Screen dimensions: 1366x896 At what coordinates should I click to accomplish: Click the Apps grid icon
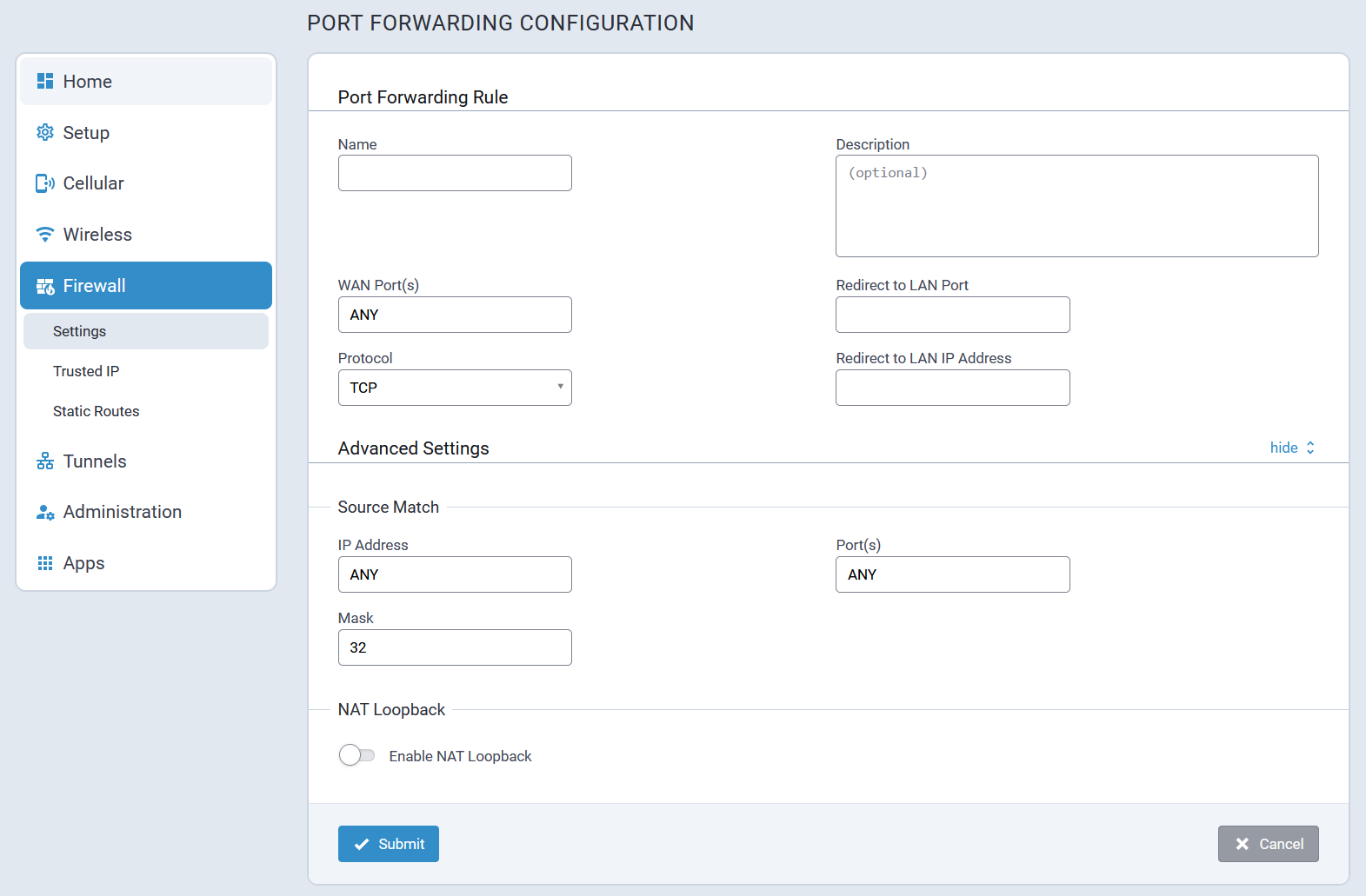pyautogui.click(x=45, y=563)
